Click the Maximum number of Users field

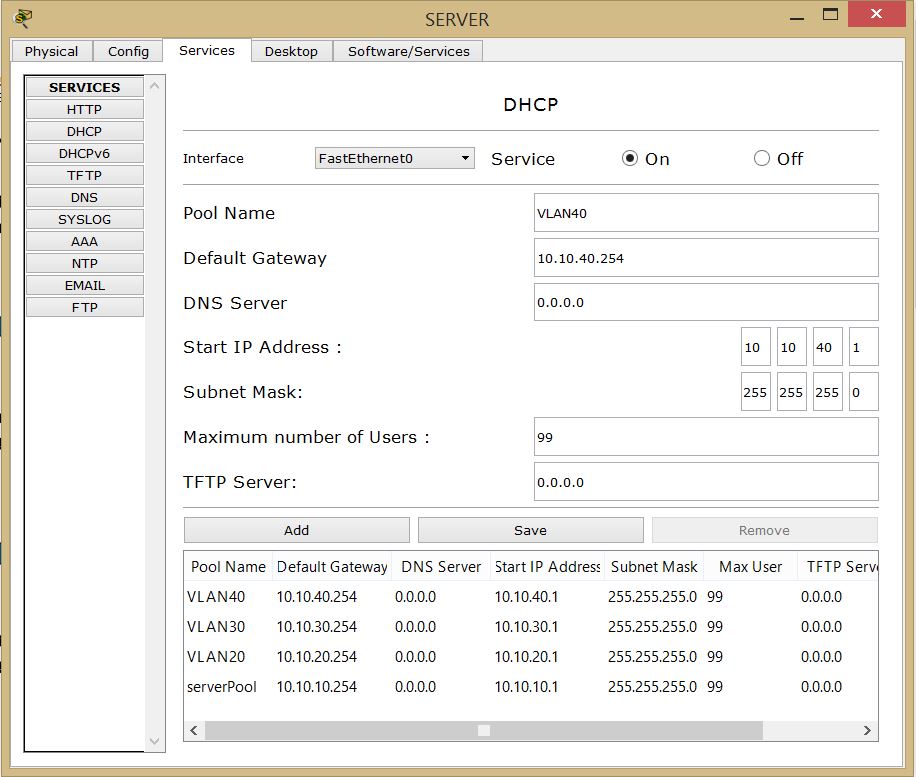(x=706, y=436)
